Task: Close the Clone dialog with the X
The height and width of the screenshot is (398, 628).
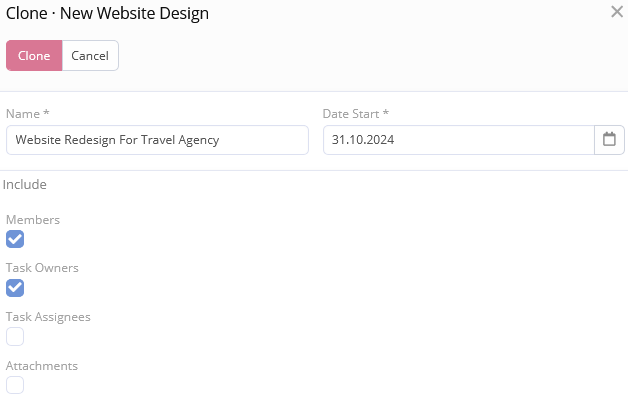Action: 617,12
